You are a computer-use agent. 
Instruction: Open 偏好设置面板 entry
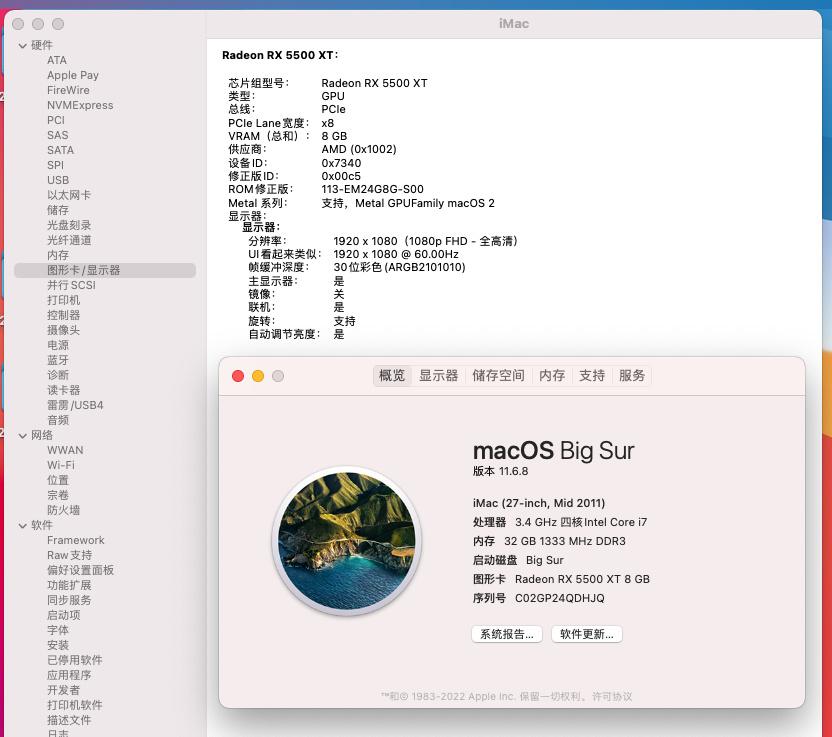(80, 570)
